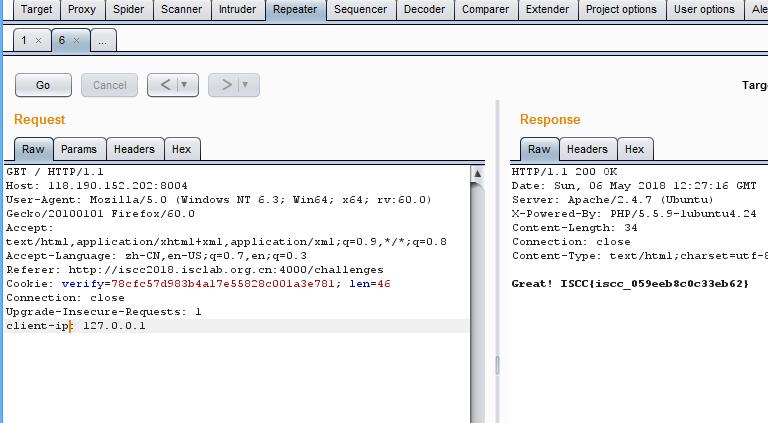Add a new Repeater tab via ...
Screen dimensions: 768x423
click(103, 41)
